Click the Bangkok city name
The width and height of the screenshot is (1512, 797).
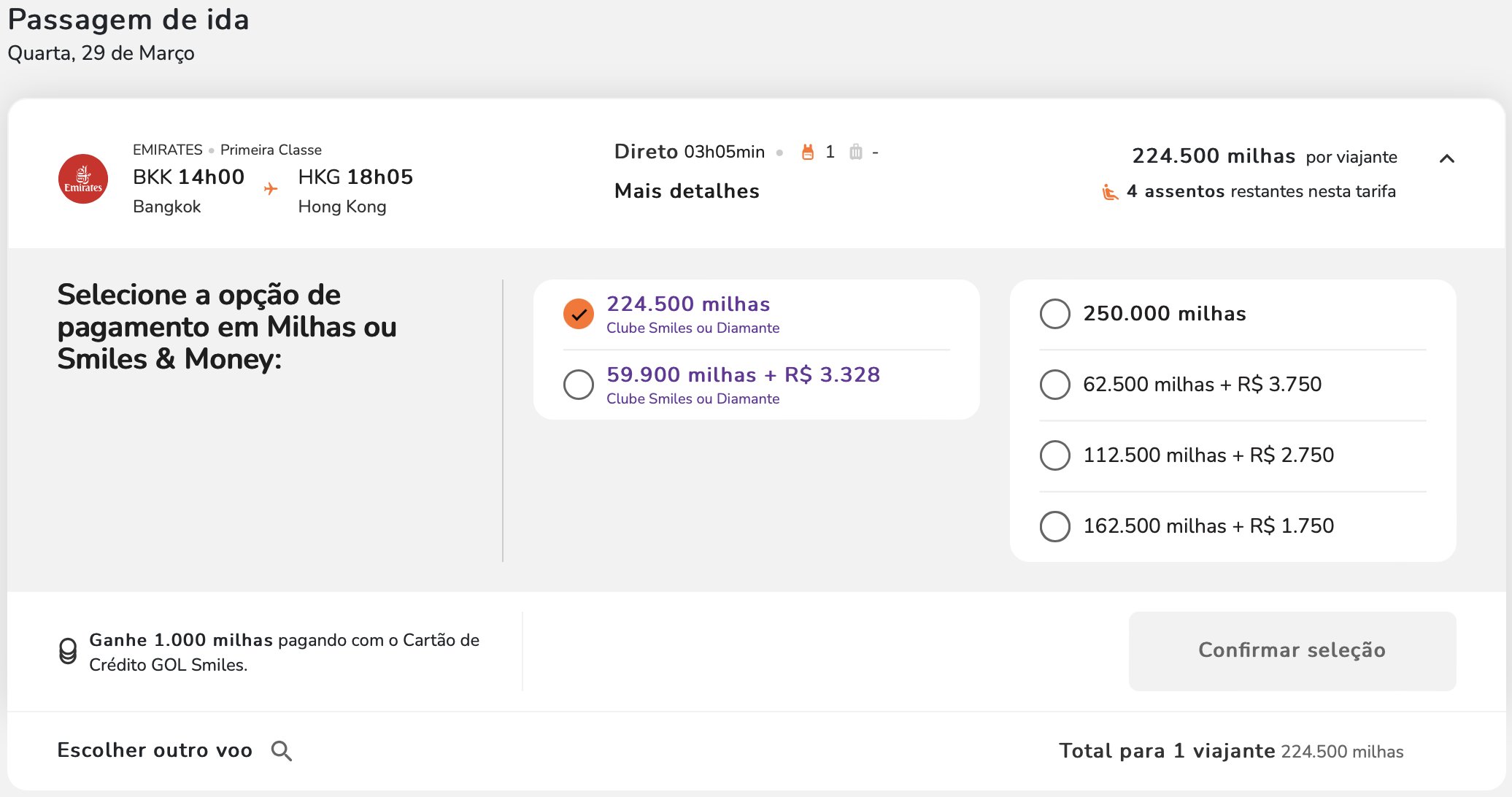(166, 207)
